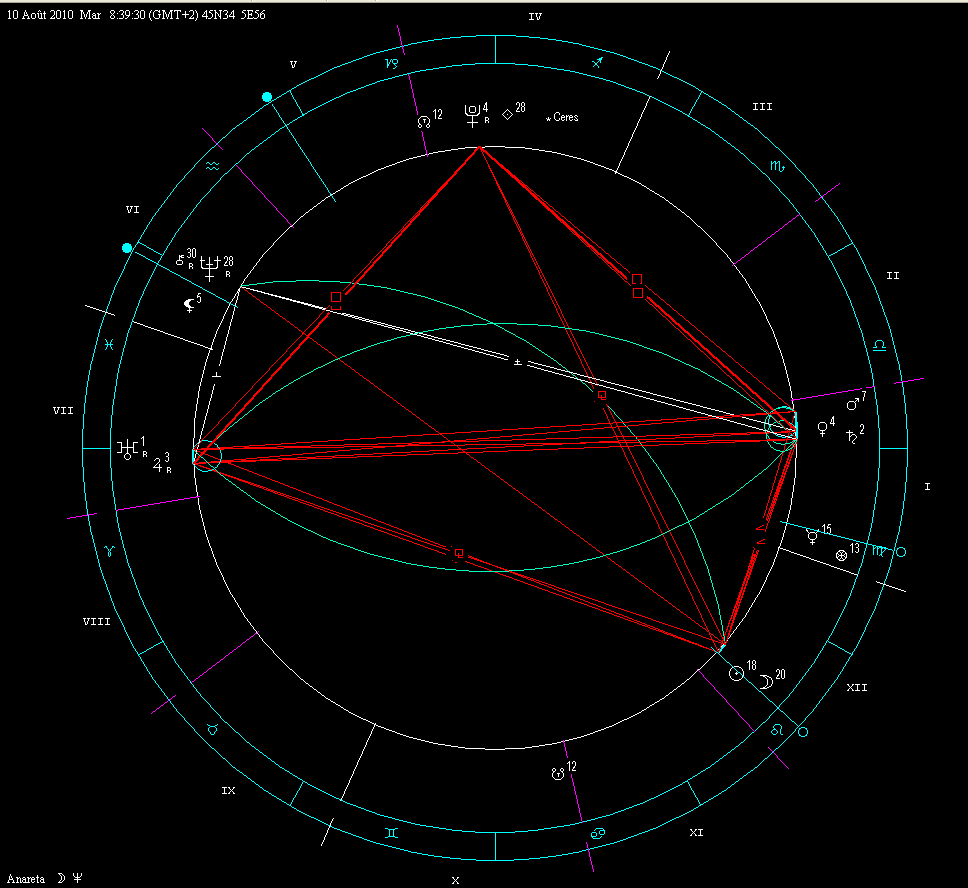Select the Neptune trident glyph at 28 degrees
The image size is (968, 888).
pos(210,266)
